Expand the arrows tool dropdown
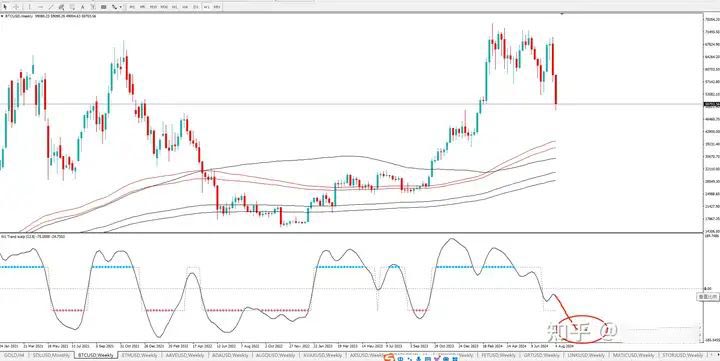The width and height of the screenshot is (720, 361). click(121, 7)
